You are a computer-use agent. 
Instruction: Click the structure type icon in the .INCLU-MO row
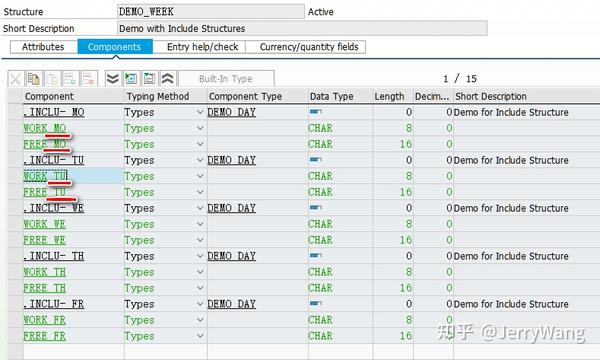click(316, 112)
